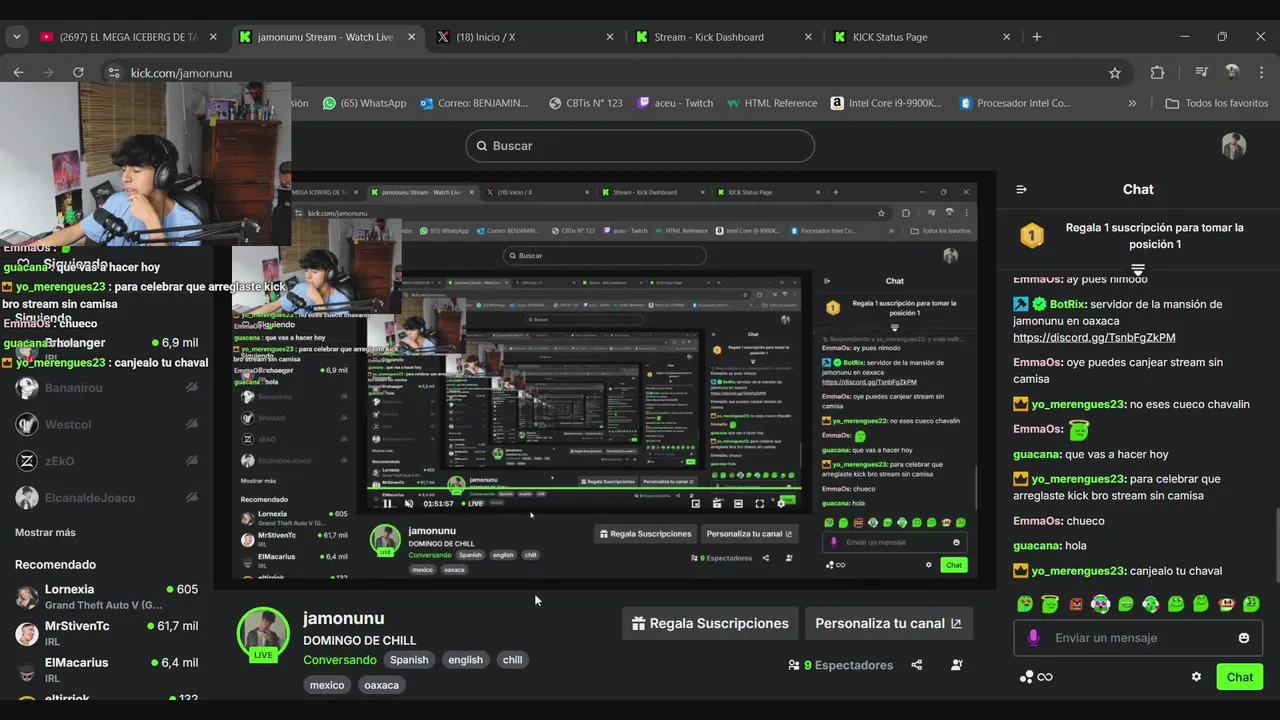Select the english tag
1280x720 pixels.
pyautogui.click(x=465, y=660)
